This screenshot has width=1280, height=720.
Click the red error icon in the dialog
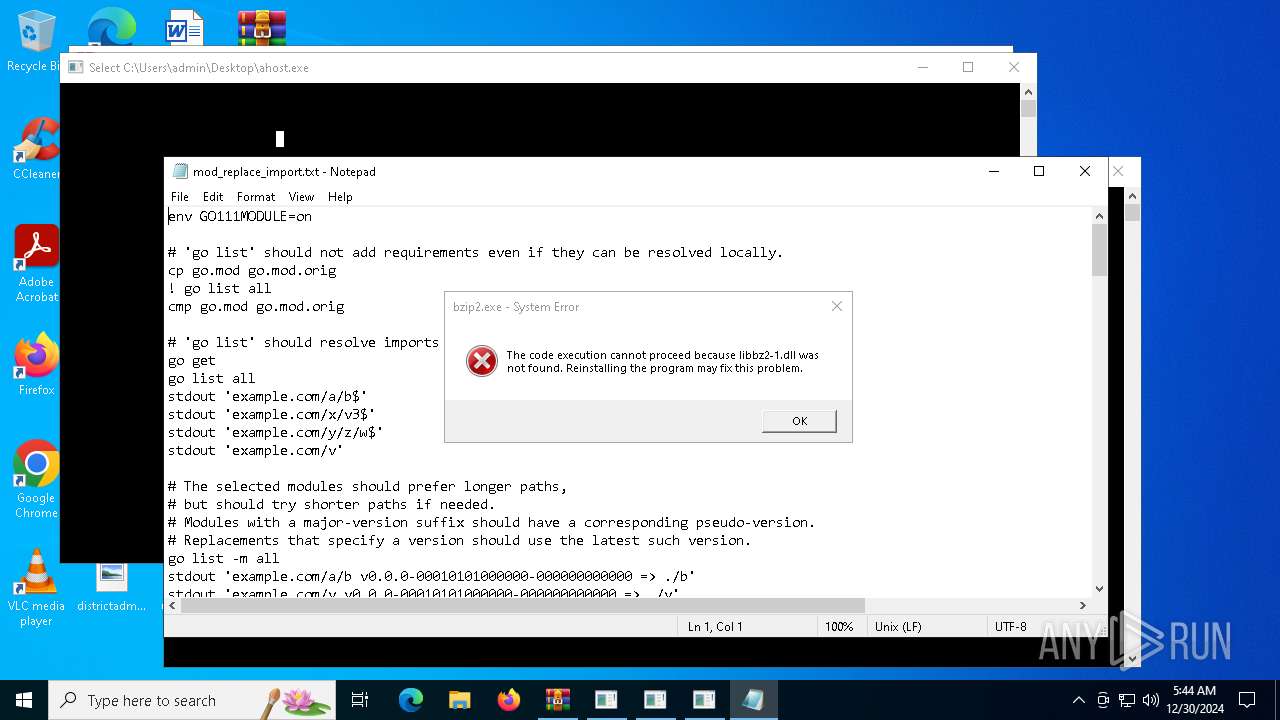(482, 361)
